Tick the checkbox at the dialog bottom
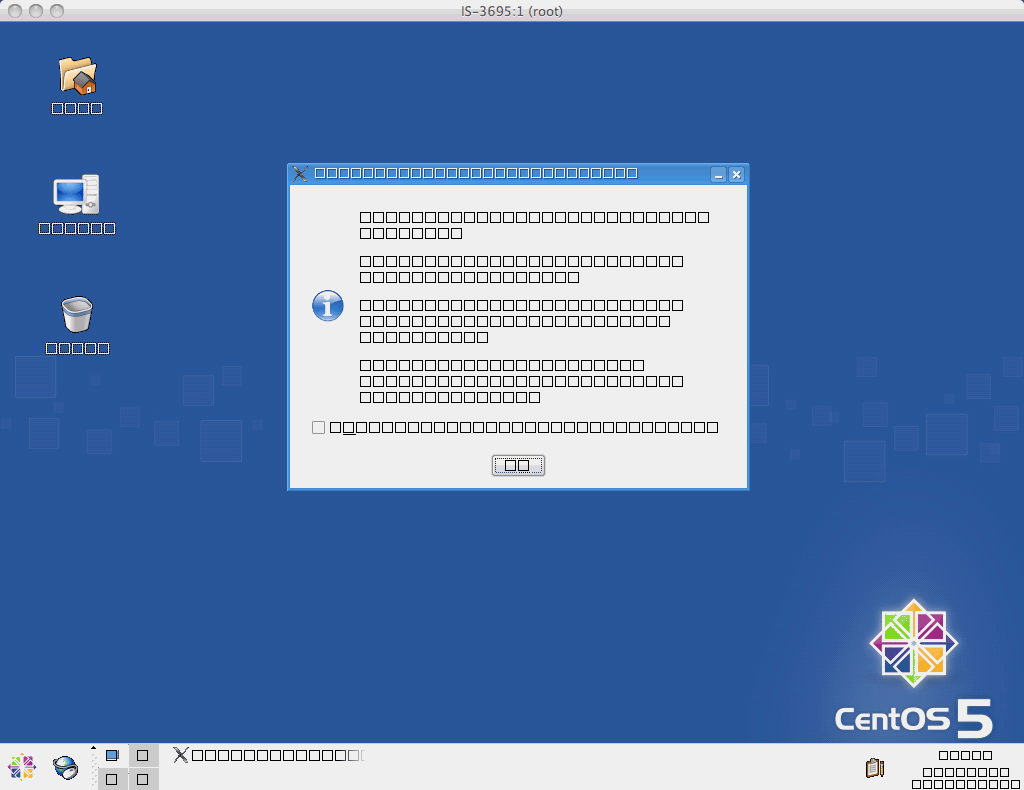The height and width of the screenshot is (790, 1024). pyautogui.click(x=318, y=428)
